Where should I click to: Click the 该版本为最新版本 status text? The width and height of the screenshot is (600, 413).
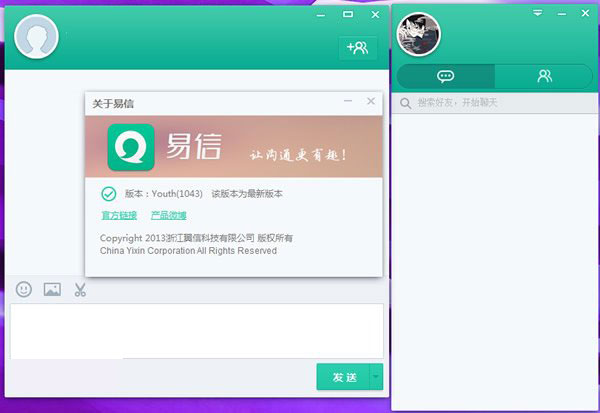247,194
